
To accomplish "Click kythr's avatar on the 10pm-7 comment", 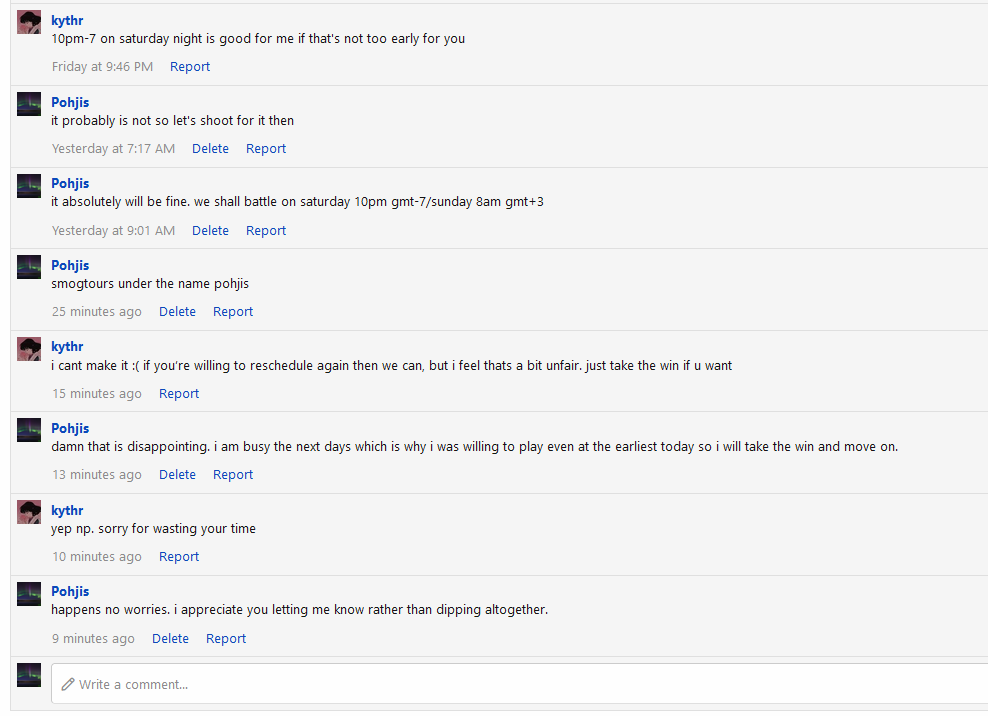I will (29, 22).
